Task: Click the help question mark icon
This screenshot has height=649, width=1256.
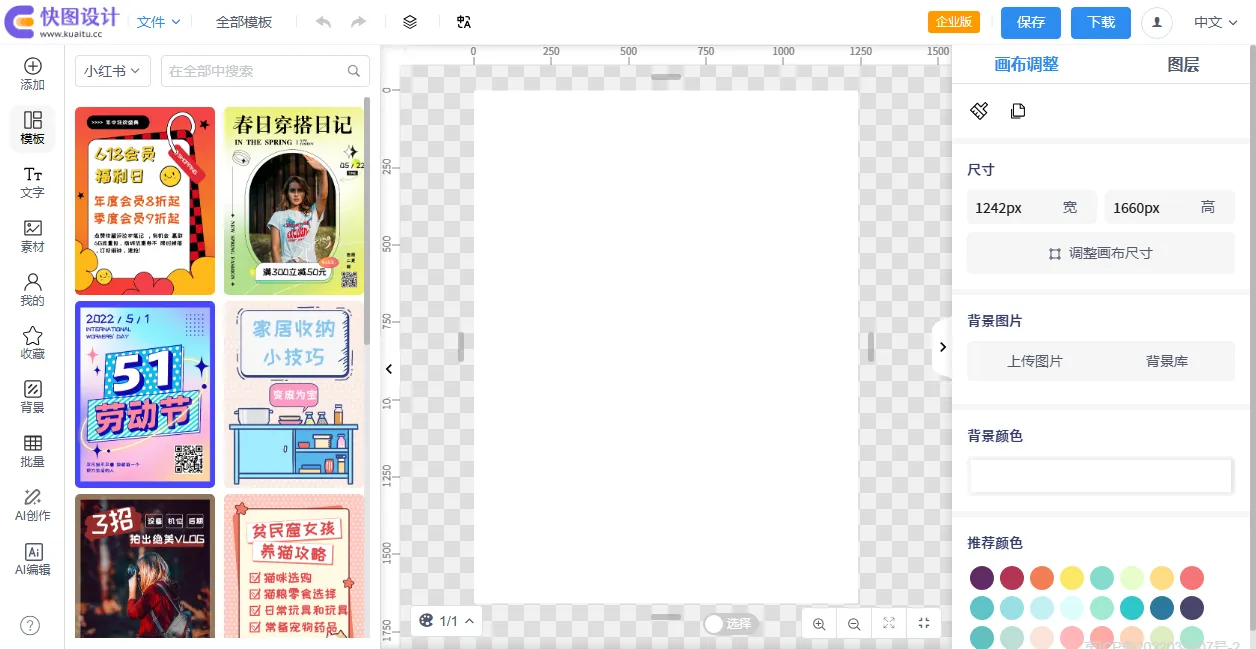Action: pyautogui.click(x=31, y=625)
